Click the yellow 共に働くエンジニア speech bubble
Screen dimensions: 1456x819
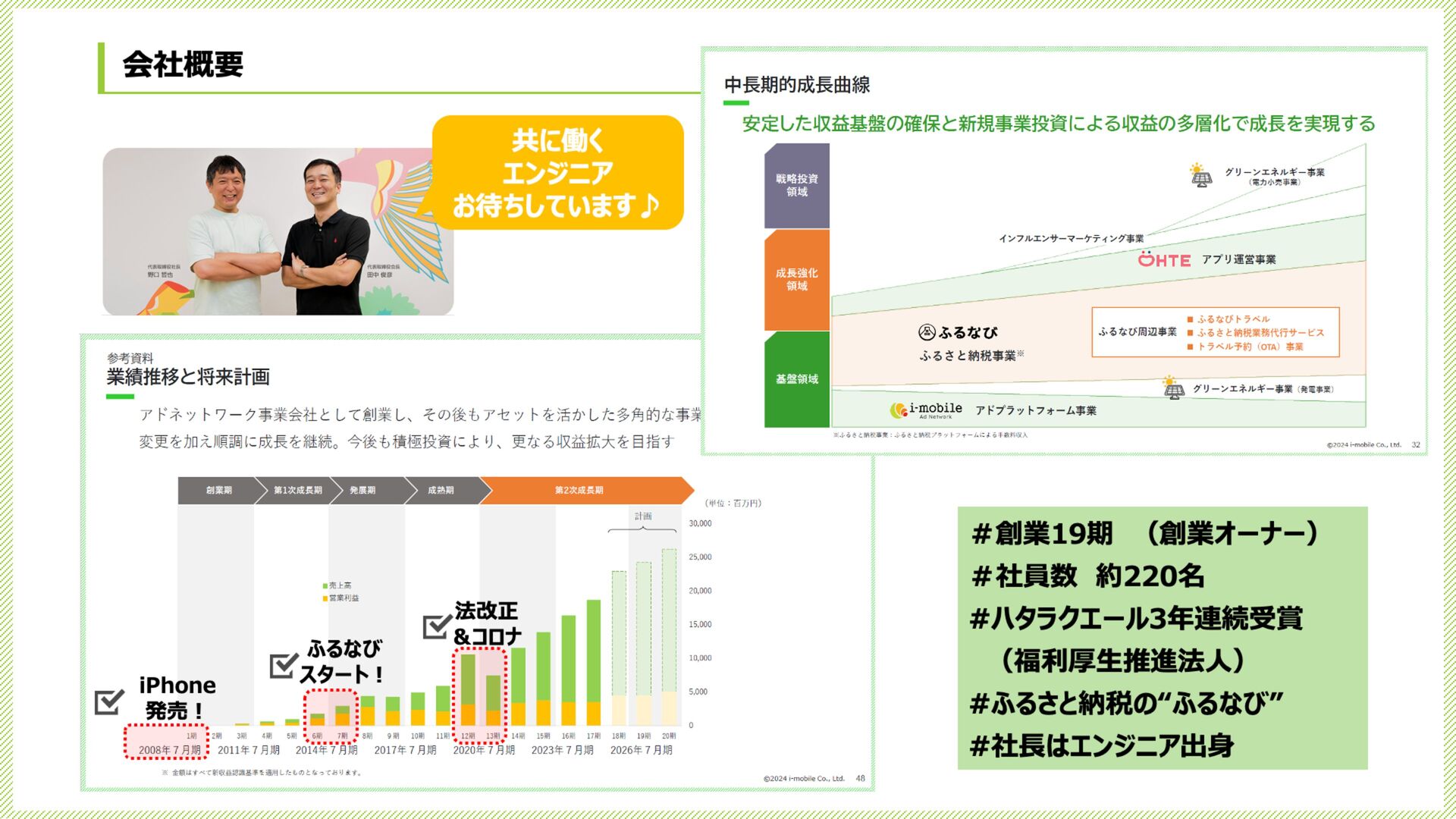(557, 173)
